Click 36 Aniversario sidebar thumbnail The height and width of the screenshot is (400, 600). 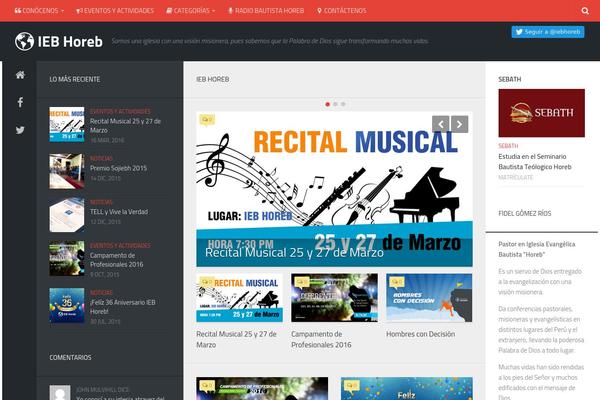click(67, 305)
